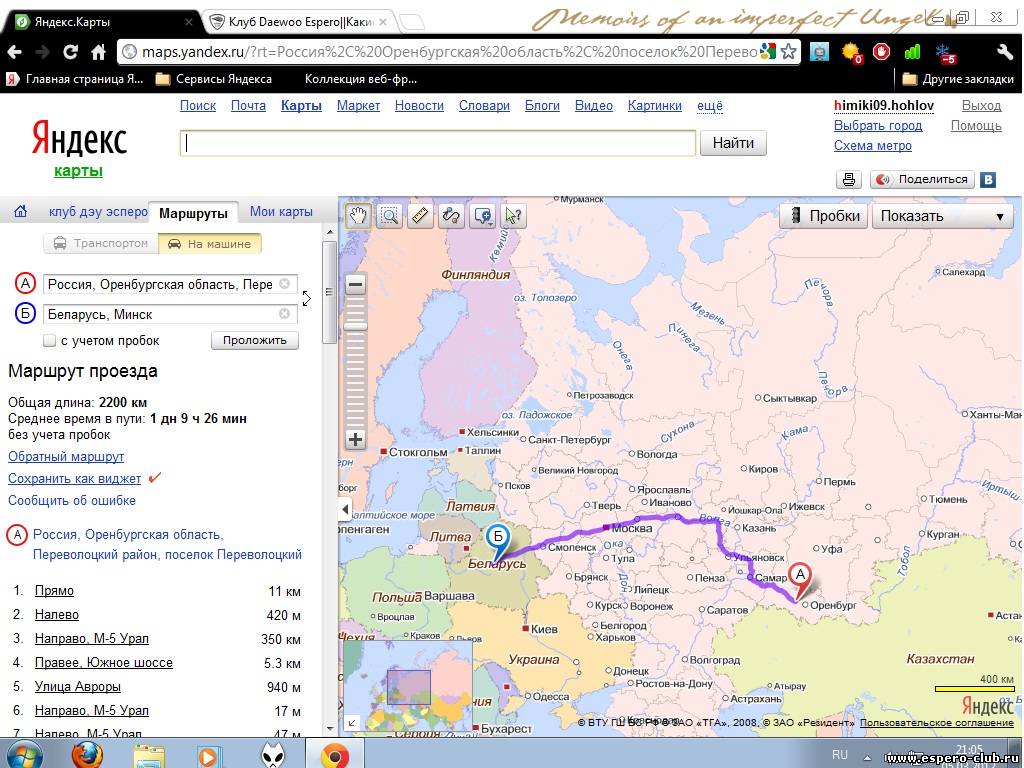This screenshot has width=1024, height=768.
Task: Launch Firefox from the taskbar
Action: coord(86,755)
